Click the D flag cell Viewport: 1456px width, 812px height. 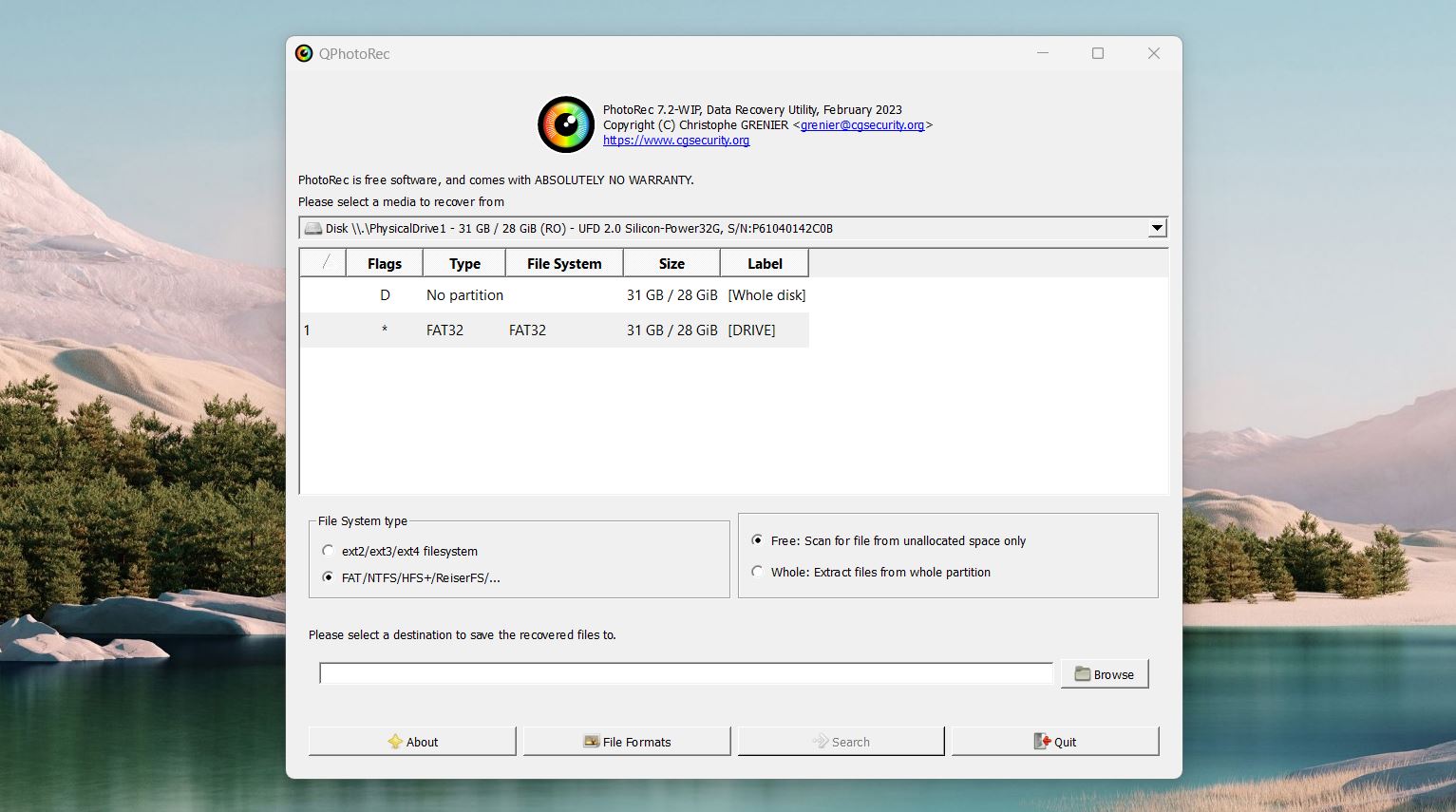(385, 295)
